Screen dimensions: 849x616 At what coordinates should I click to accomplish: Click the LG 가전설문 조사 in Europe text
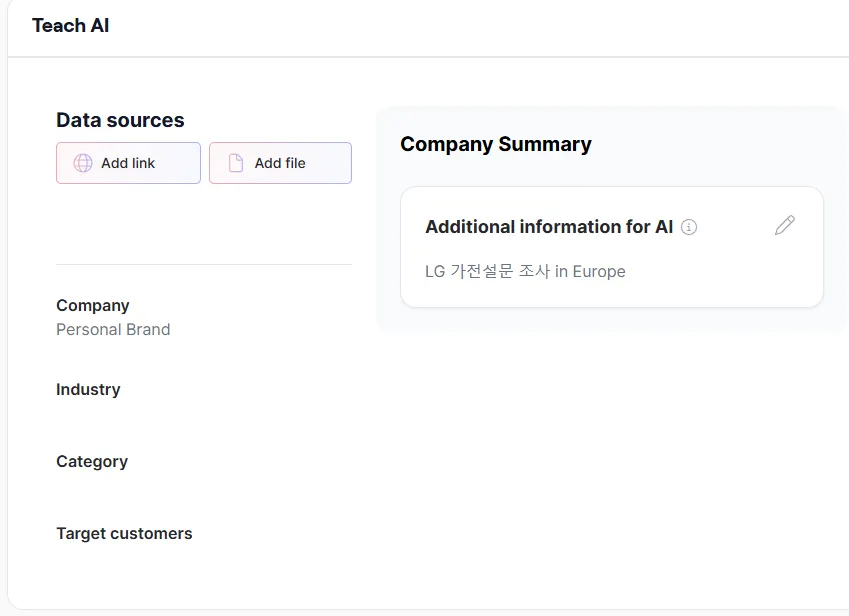(525, 271)
